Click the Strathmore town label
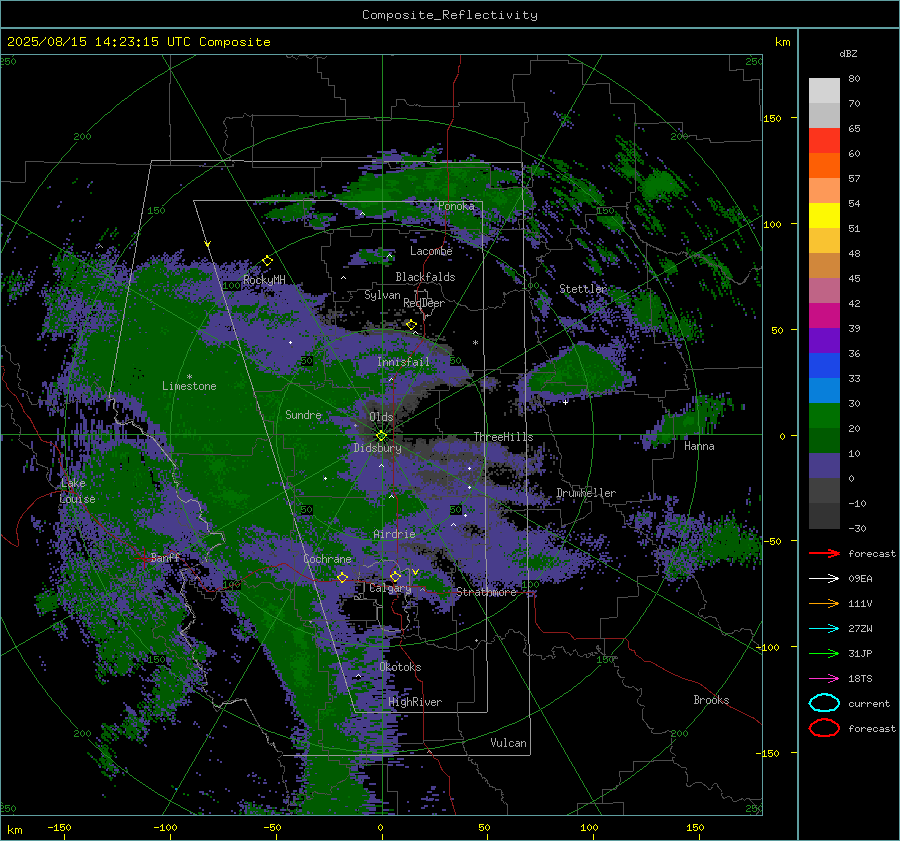The width and height of the screenshot is (900, 841). point(486,592)
